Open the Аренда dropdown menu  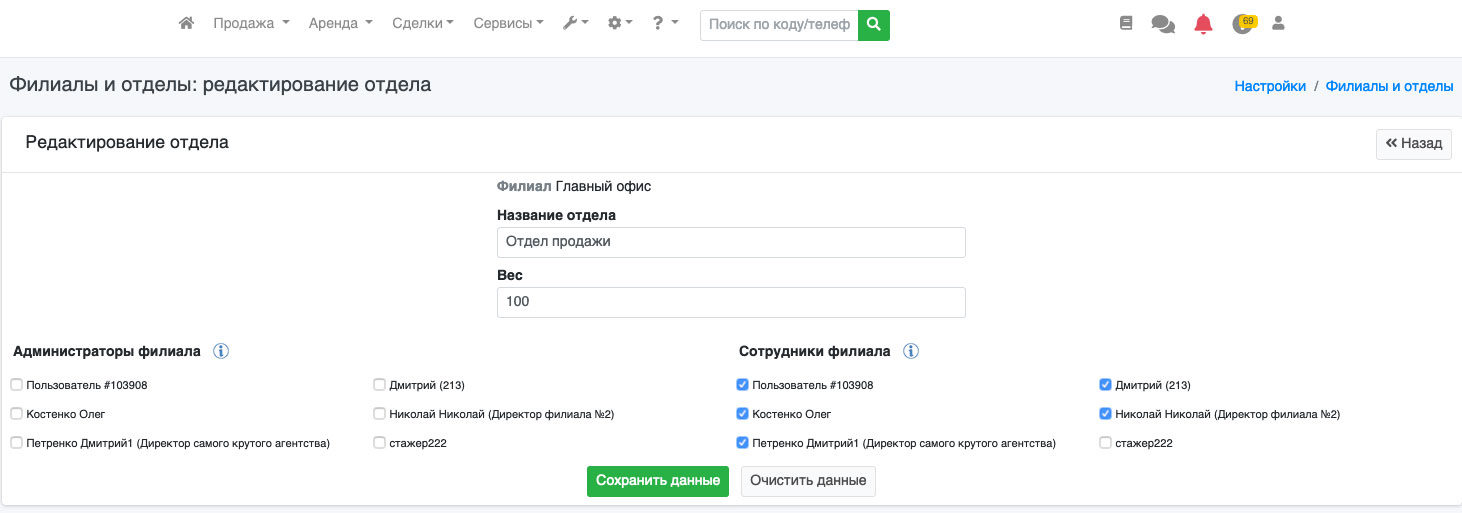[x=340, y=24]
